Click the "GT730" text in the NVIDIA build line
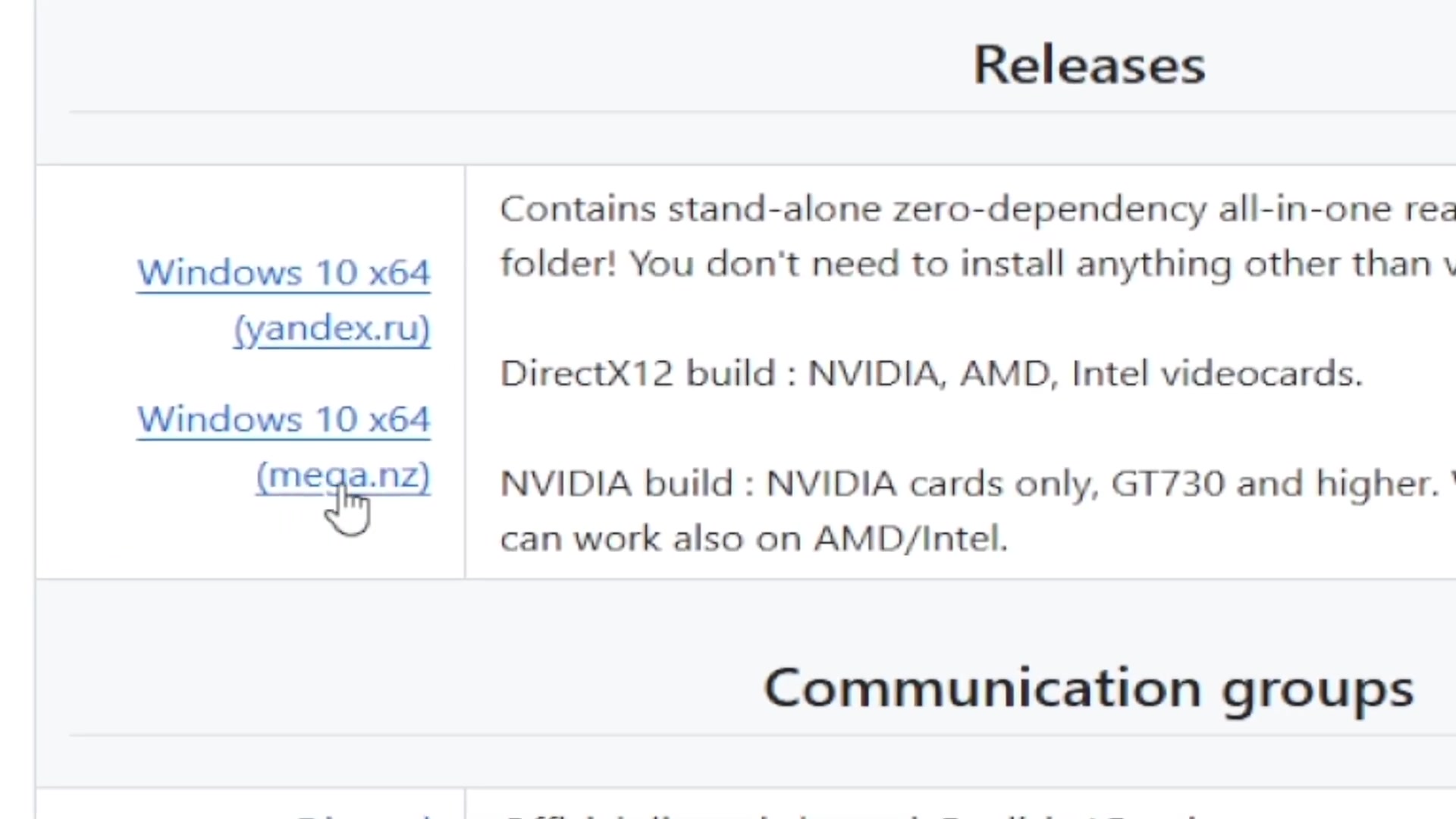Screen dimensions: 1456x819 1168,484
